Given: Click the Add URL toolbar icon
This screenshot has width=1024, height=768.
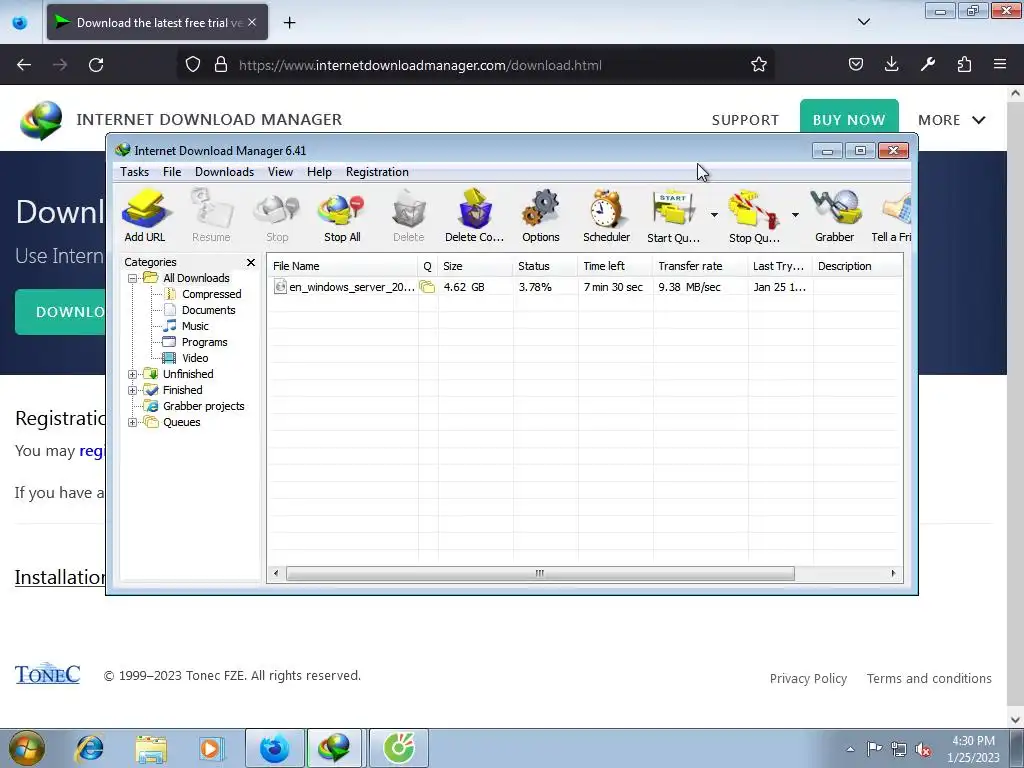Looking at the screenshot, I should [x=145, y=216].
